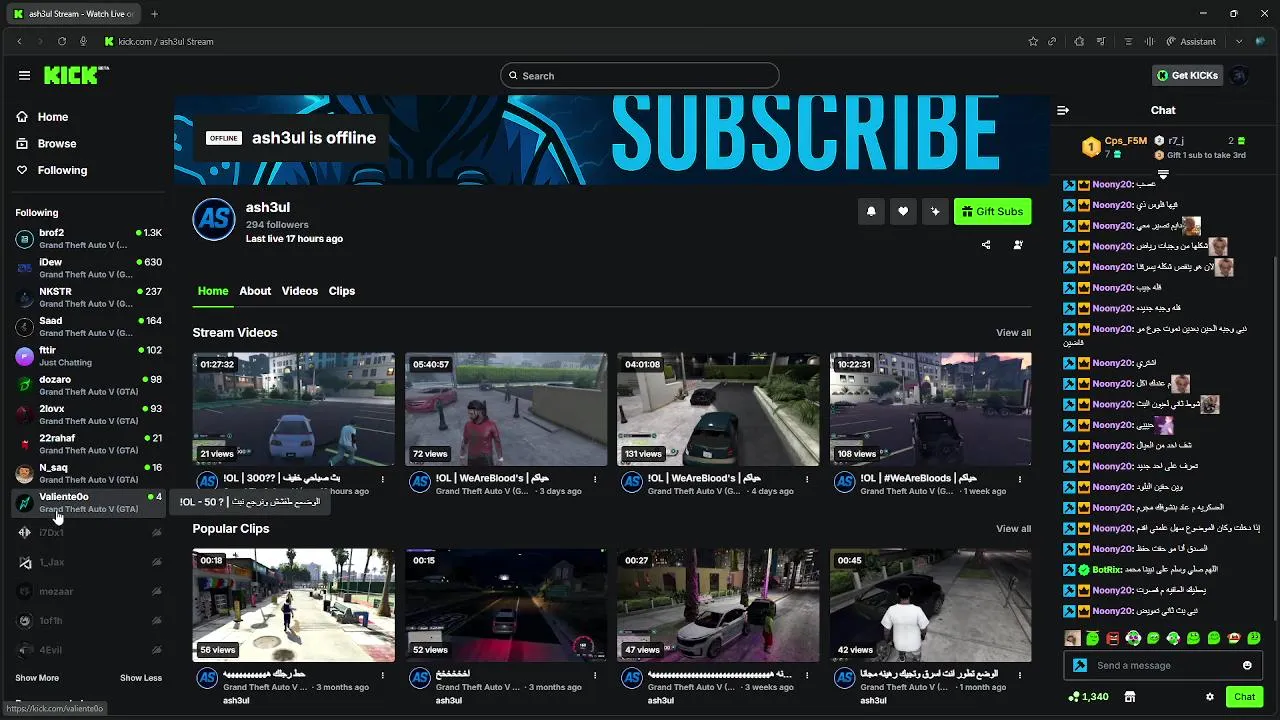The width and height of the screenshot is (1280, 720).
Task: Select the channel Home tab
Action: coord(213,291)
